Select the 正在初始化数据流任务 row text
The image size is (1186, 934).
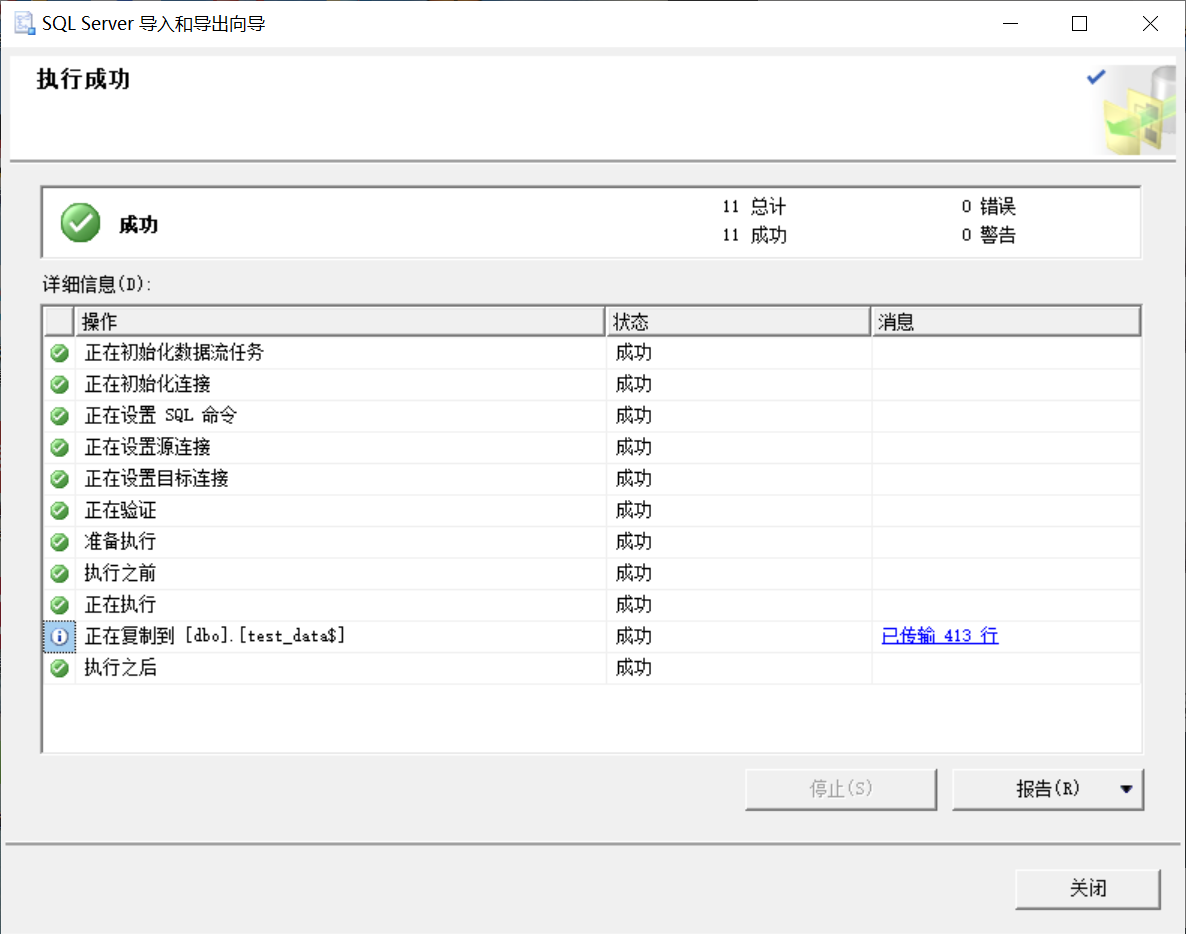(174, 352)
